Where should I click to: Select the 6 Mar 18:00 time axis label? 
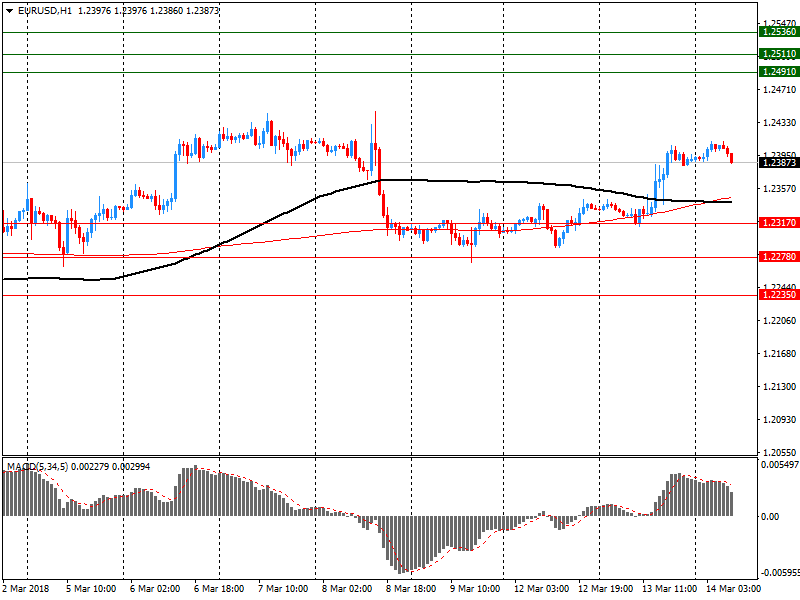coord(219,589)
